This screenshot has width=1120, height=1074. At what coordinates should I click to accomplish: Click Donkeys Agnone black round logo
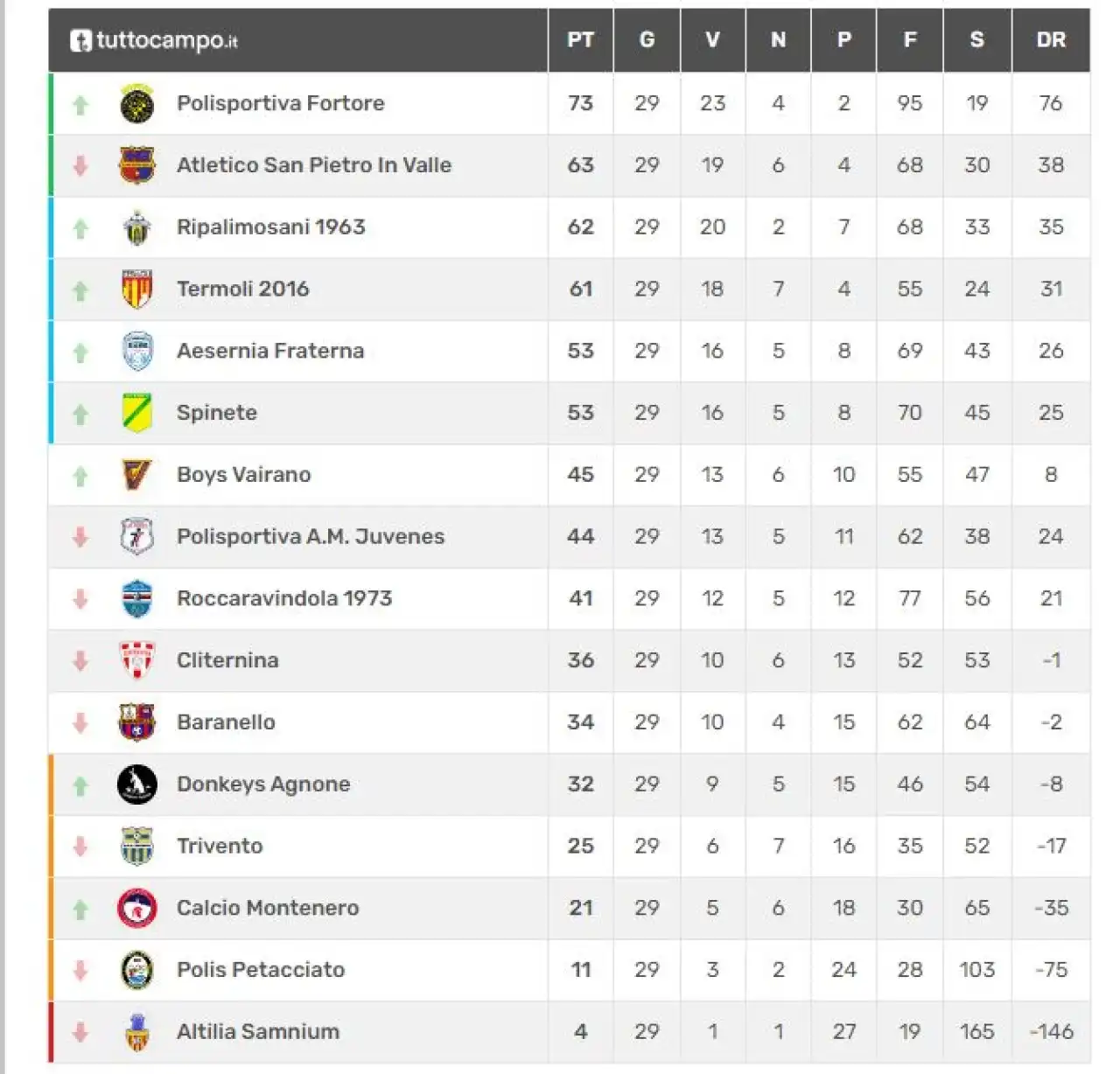(x=136, y=785)
